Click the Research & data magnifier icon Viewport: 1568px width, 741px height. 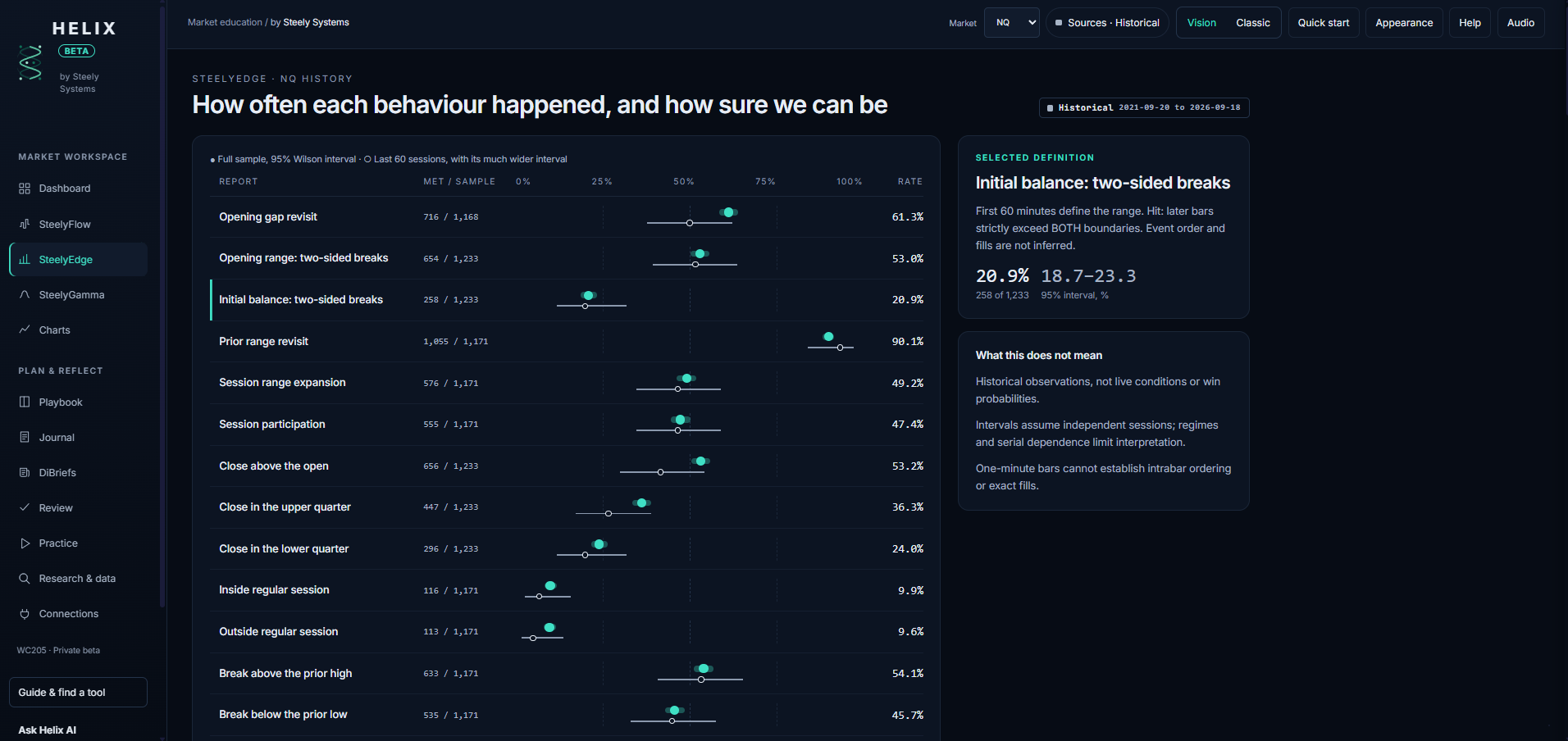tap(25, 578)
